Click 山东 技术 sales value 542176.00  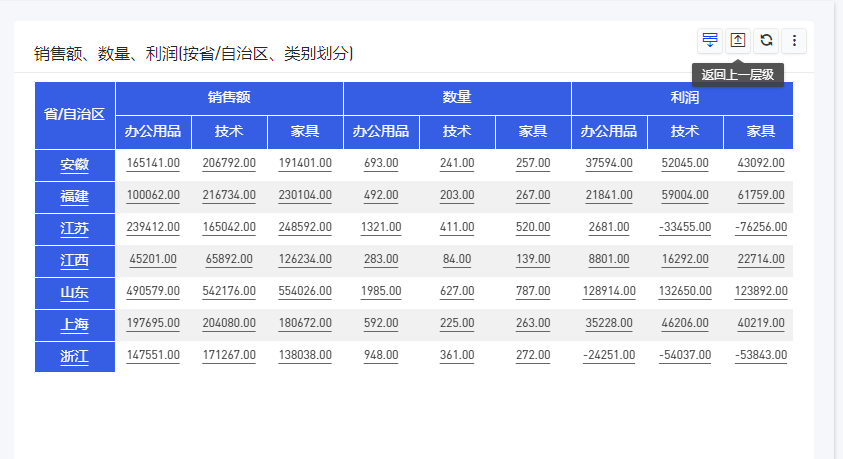point(229,291)
